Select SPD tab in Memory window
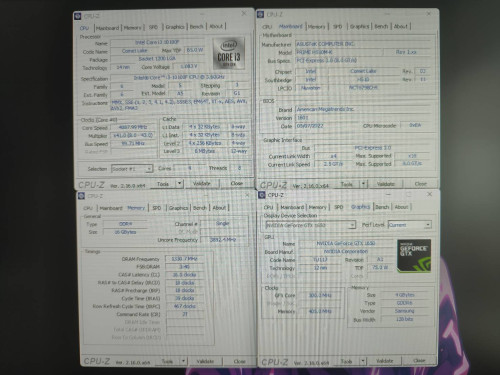The width and height of the screenshot is (500, 375). point(157,208)
